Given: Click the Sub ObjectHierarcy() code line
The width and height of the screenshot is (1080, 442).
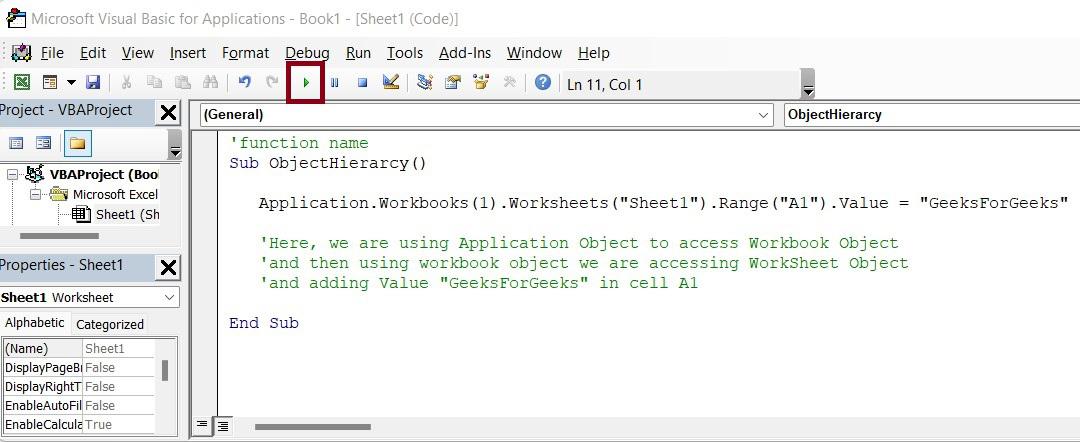Looking at the screenshot, I should point(328,163).
